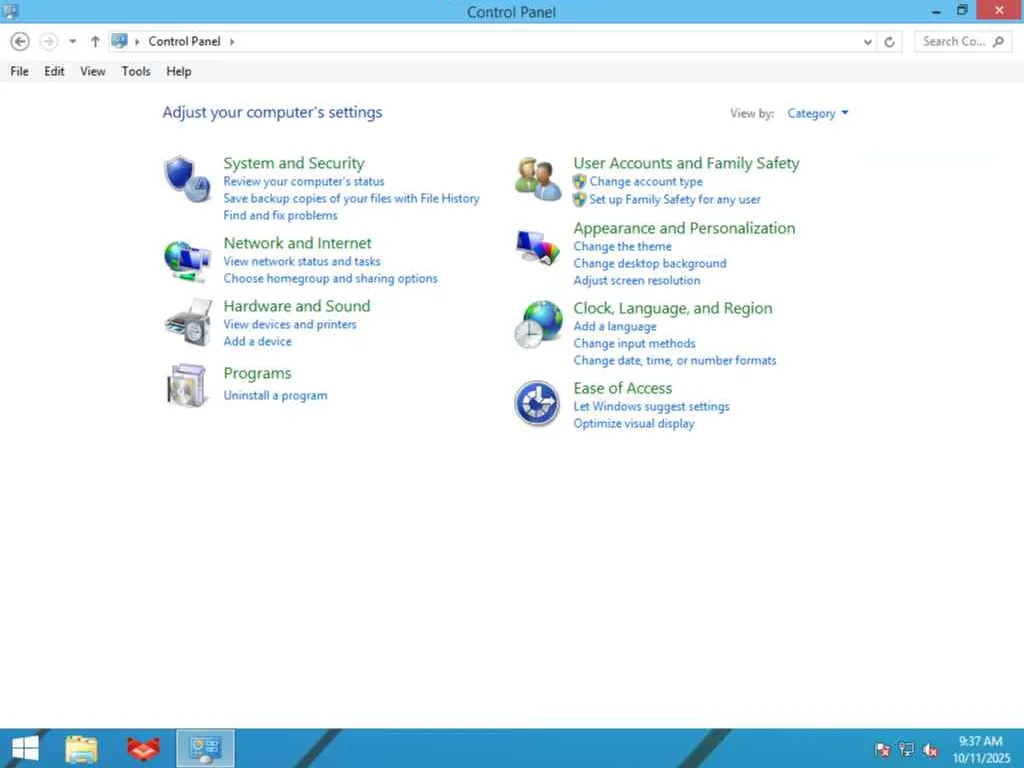Open the View by Category dropdown

pos(818,114)
